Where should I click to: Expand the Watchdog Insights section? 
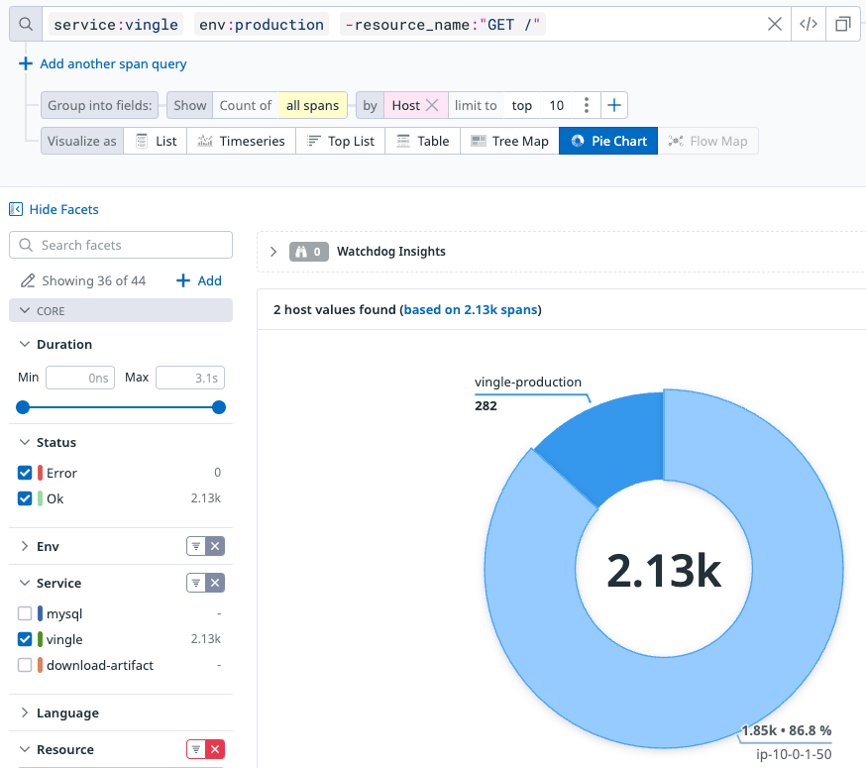(273, 252)
